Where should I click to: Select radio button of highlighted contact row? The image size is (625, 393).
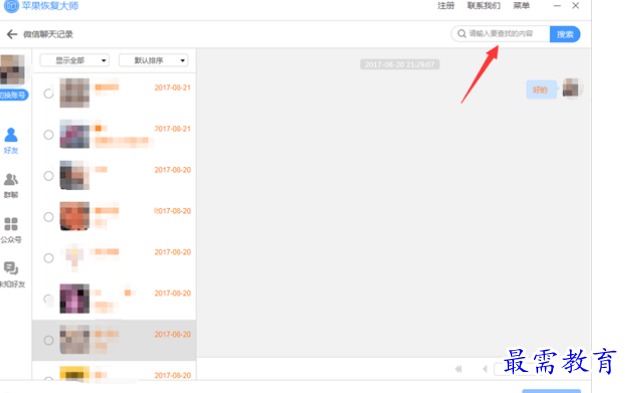49,340
